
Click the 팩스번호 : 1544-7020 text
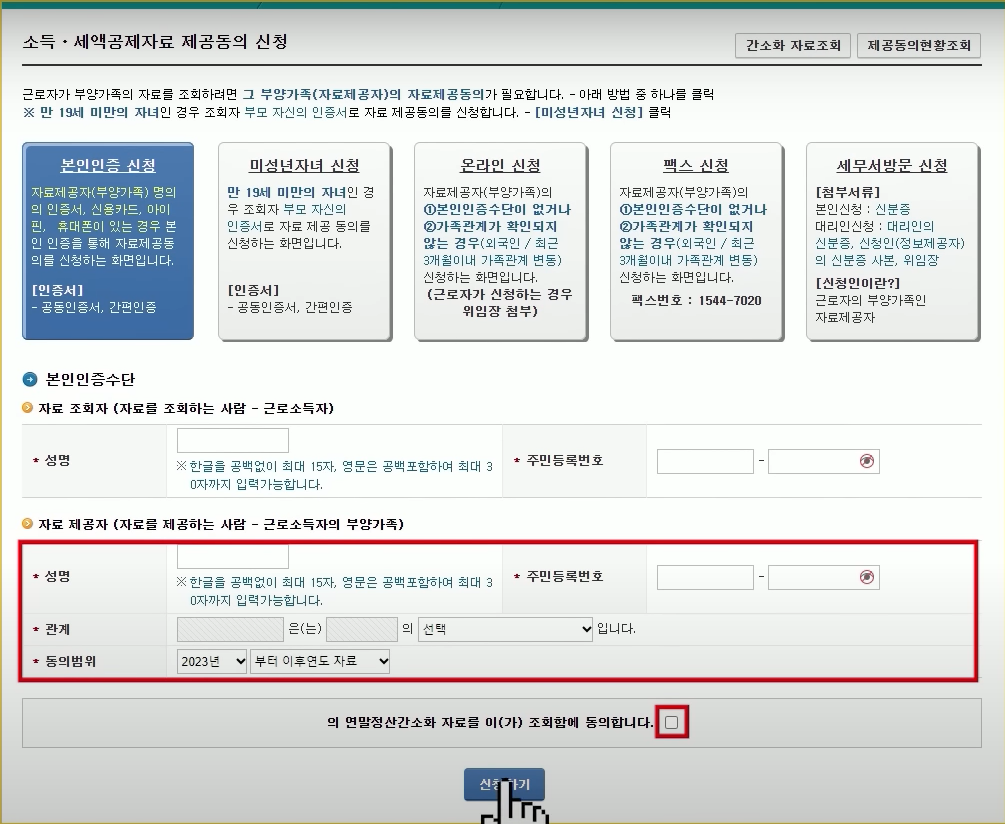point(696,301)
